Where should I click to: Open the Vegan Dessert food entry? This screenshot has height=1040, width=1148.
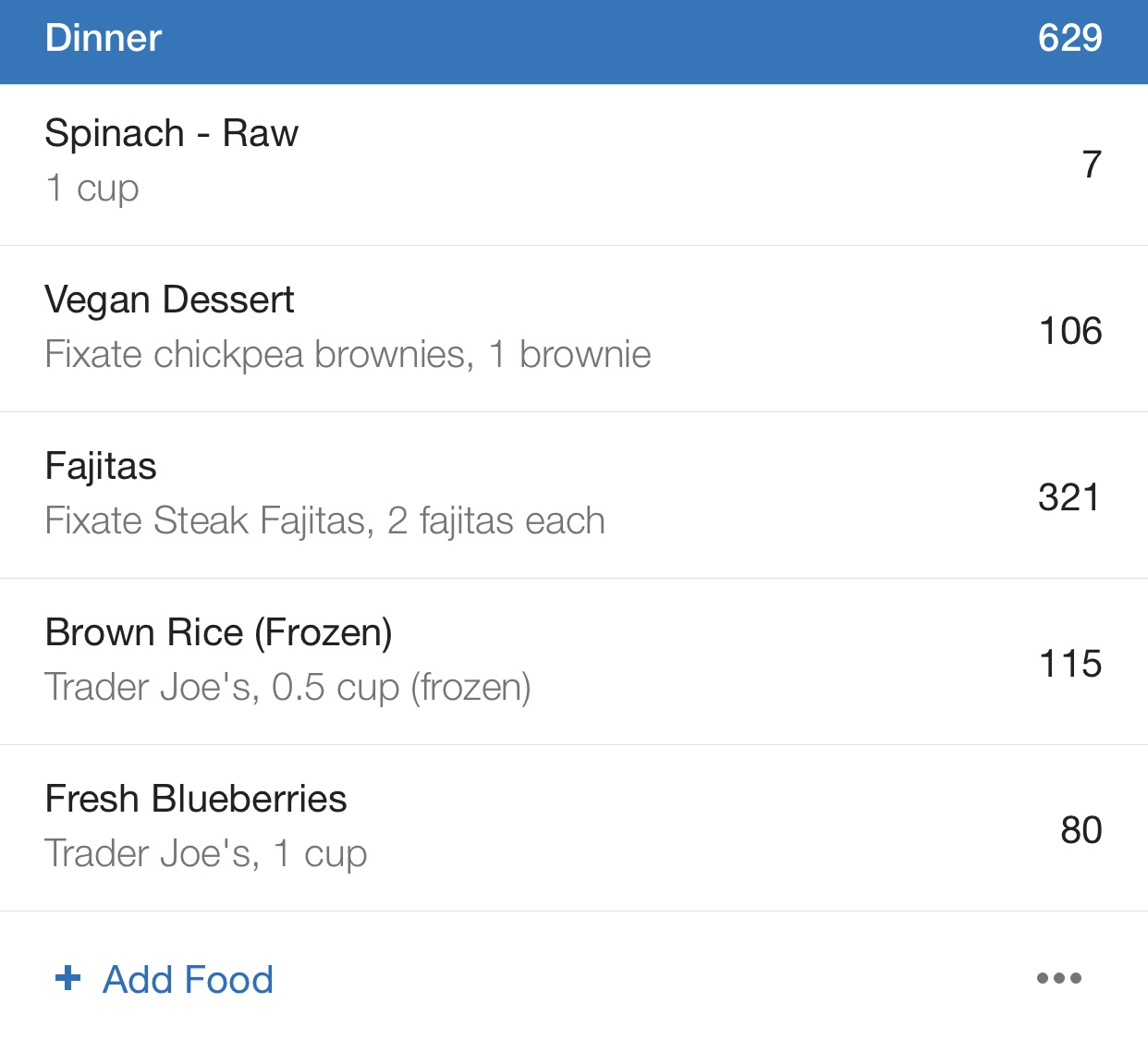574,329
